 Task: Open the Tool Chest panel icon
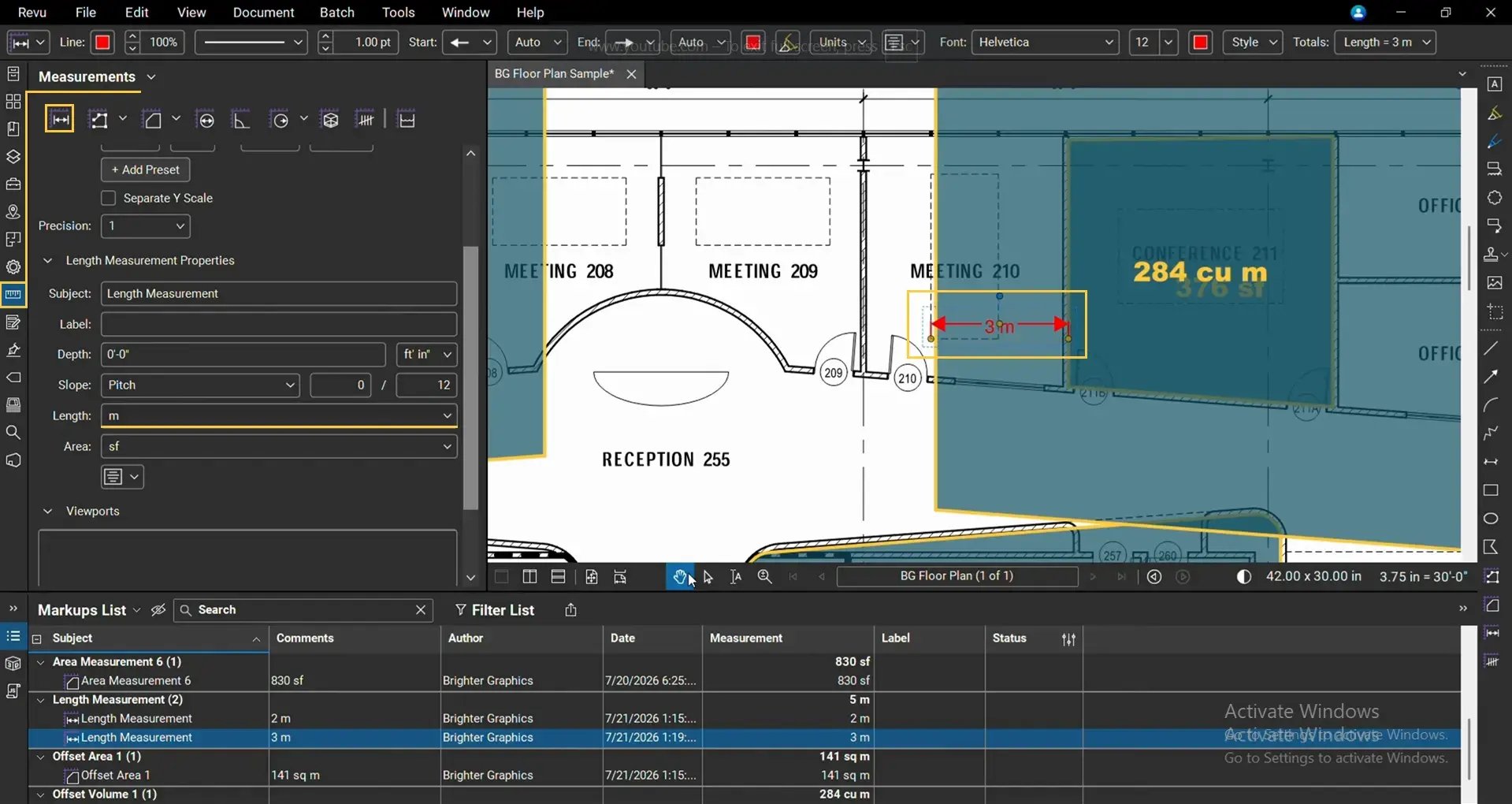13,184
